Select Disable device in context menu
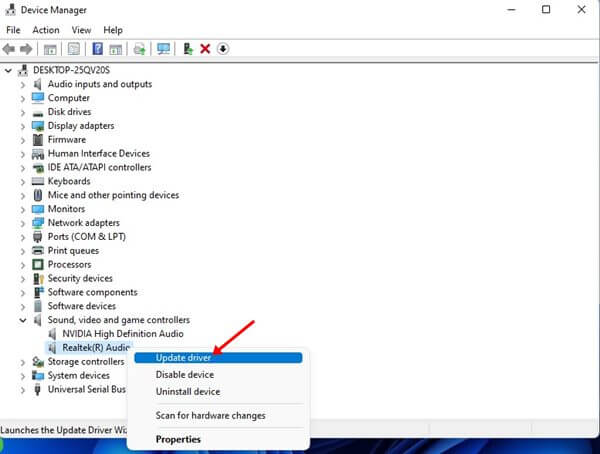The height and width of the screenshot is (454, 600). [187, 375]
